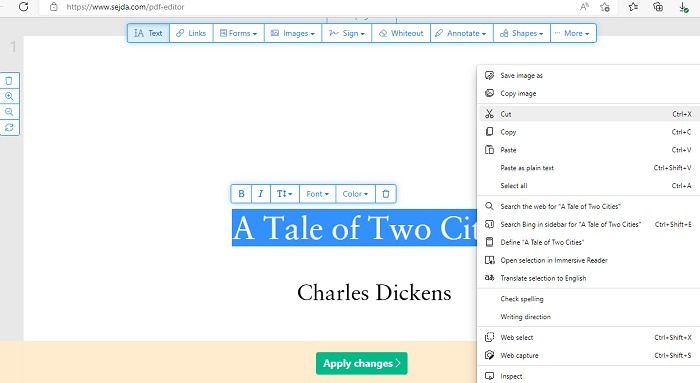Image resolution: width=700 pixels, height=383 pixels.
Task: Click the Translate icon in the context menu
Action: coord(489,278)
